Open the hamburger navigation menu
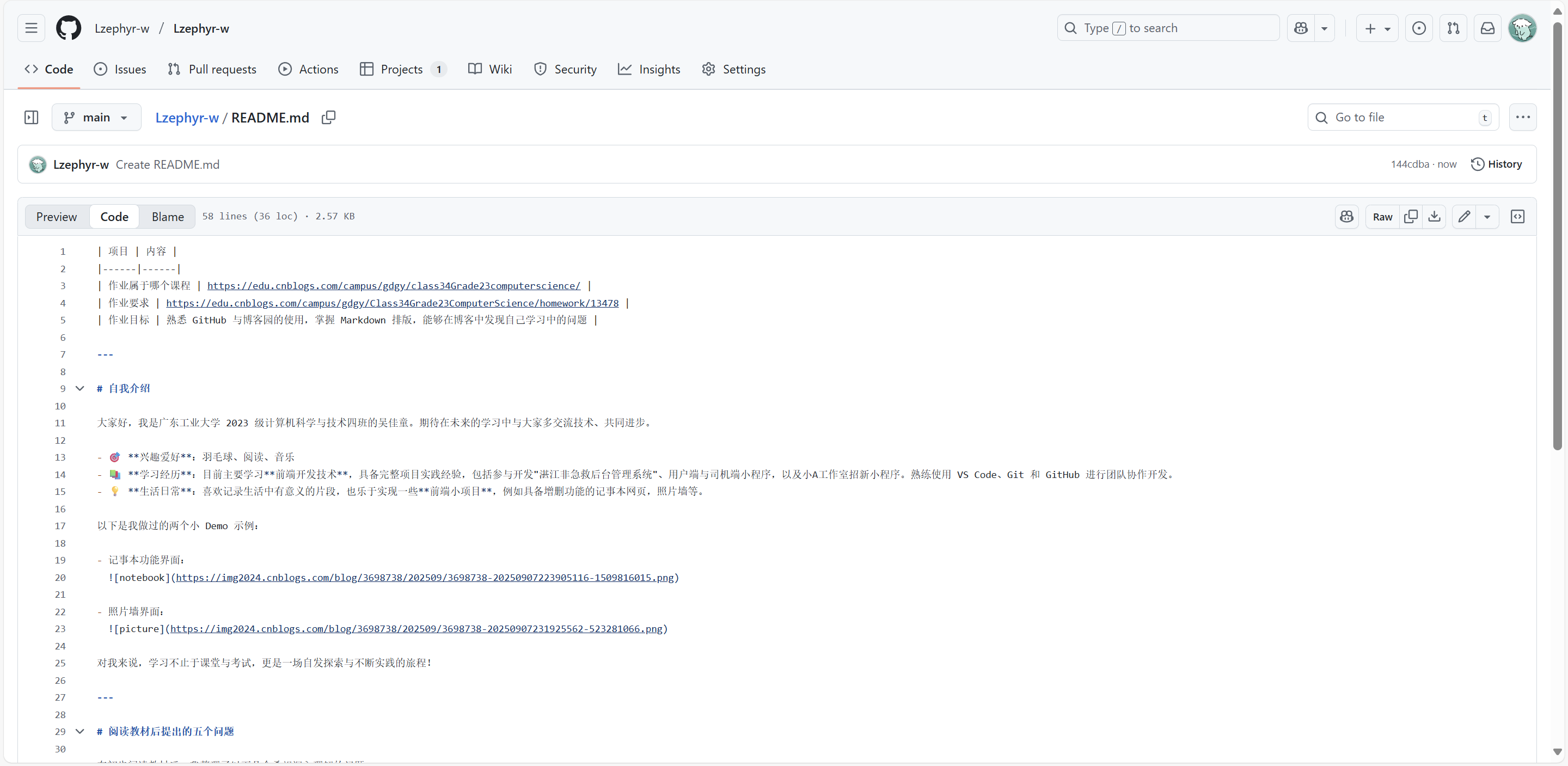This screenshot has width=1568, height=766. pos(31,28)
